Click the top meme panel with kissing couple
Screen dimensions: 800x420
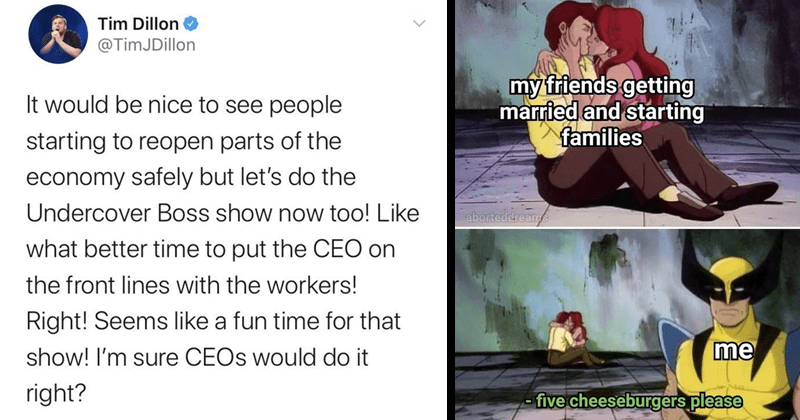(x=627, y=113)
